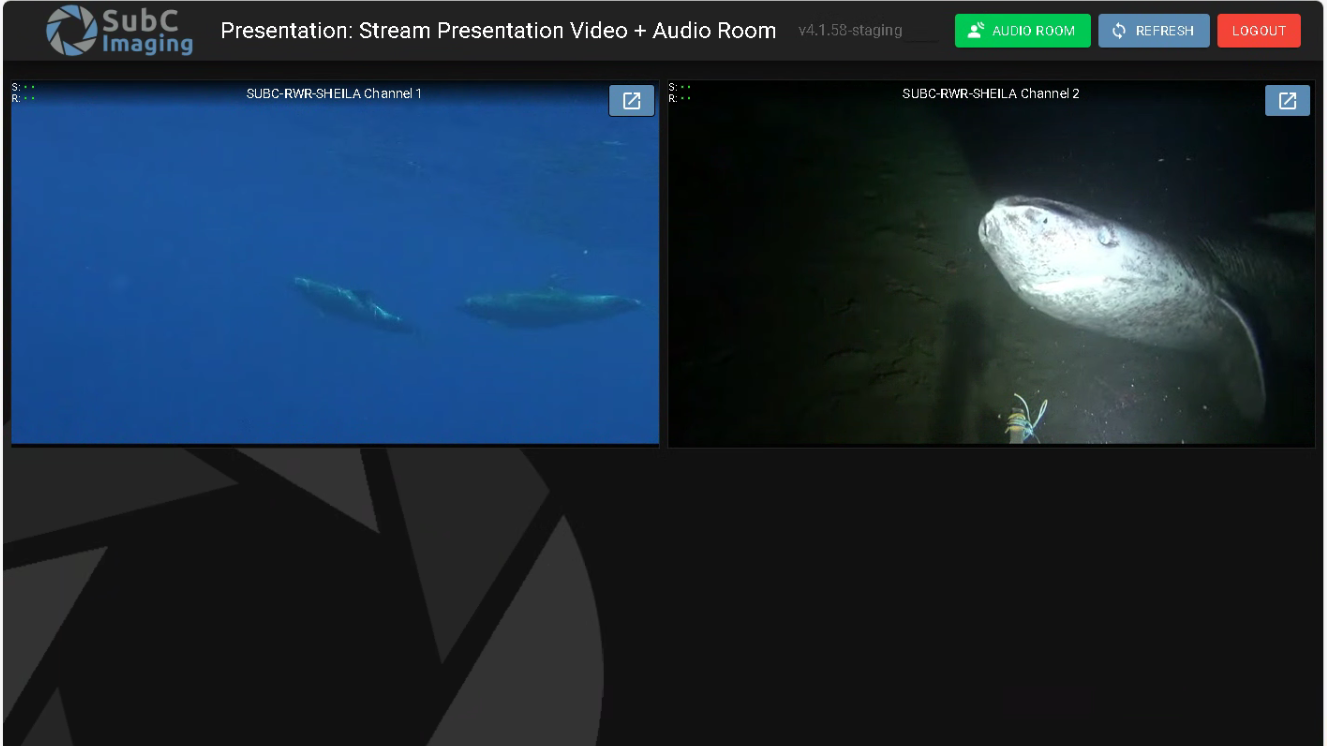Pop out the Channel 2 video stream

(1287, 100)
